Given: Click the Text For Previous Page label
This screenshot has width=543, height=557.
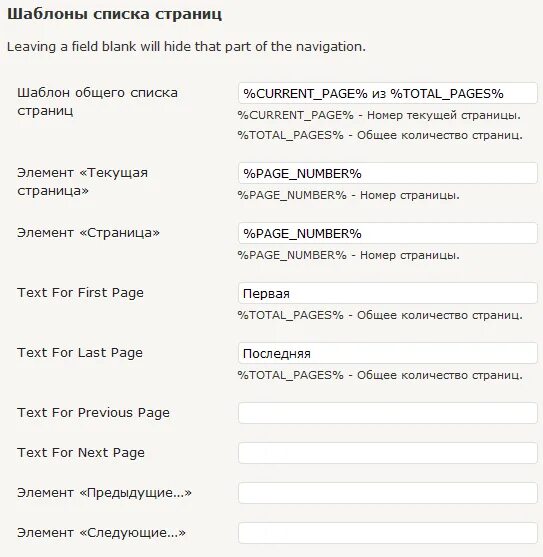Looking at the screenshot, I should click(93, 413).
